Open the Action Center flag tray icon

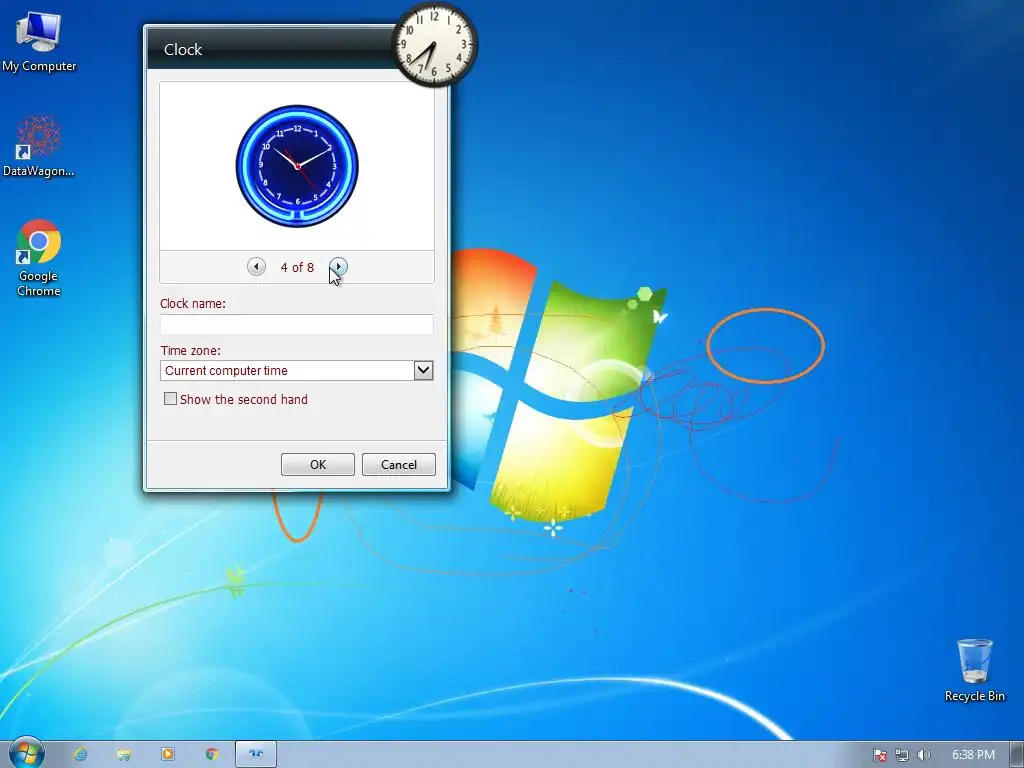[880, 755]
